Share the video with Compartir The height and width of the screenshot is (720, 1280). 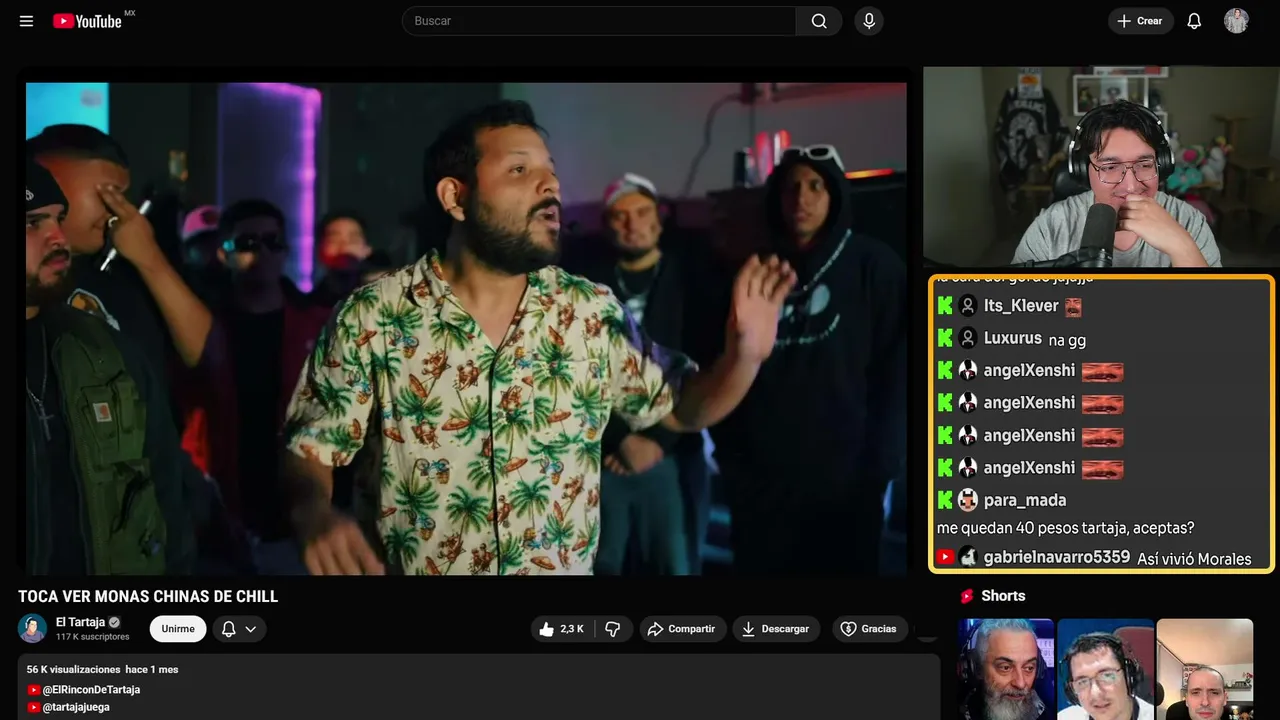(683, 629)
